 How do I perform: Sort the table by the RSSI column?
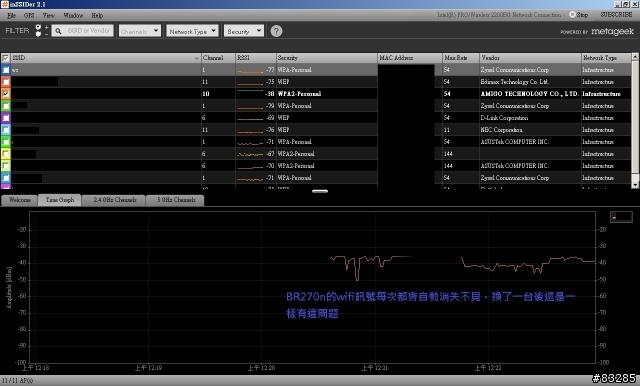coord(256,58)
